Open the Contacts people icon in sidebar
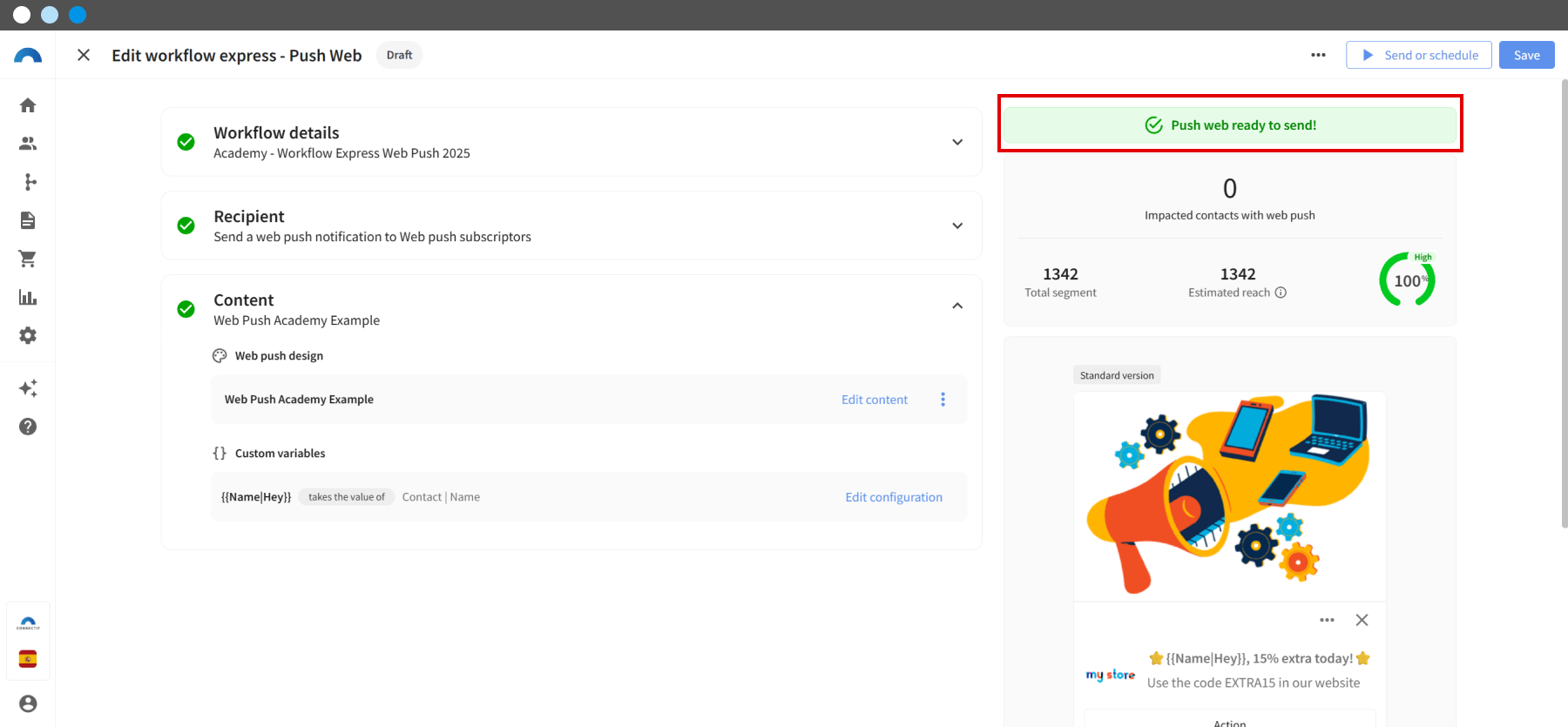 click(x=28, y=144)
